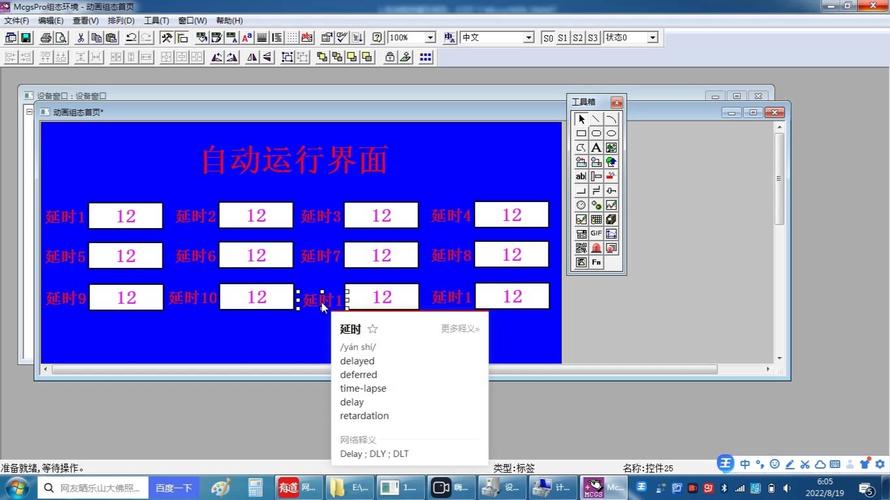Screen dimensions: 890x500
Task: Pick the text label 'A' tool
Action: point(596,148)
